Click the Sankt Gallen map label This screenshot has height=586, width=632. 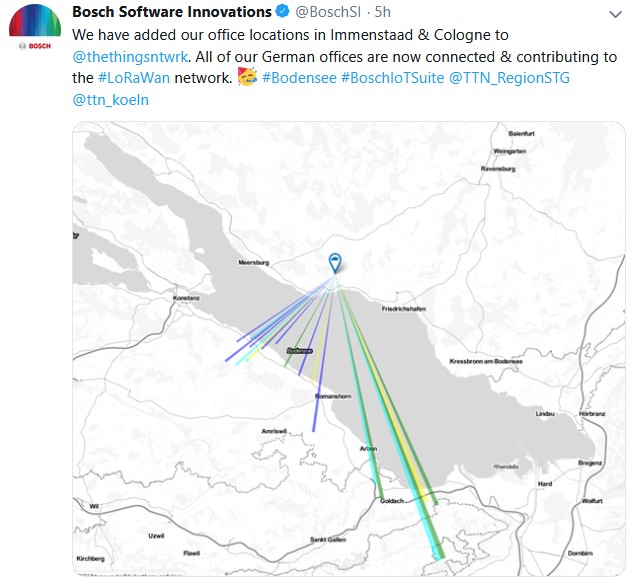click(328, 540)
